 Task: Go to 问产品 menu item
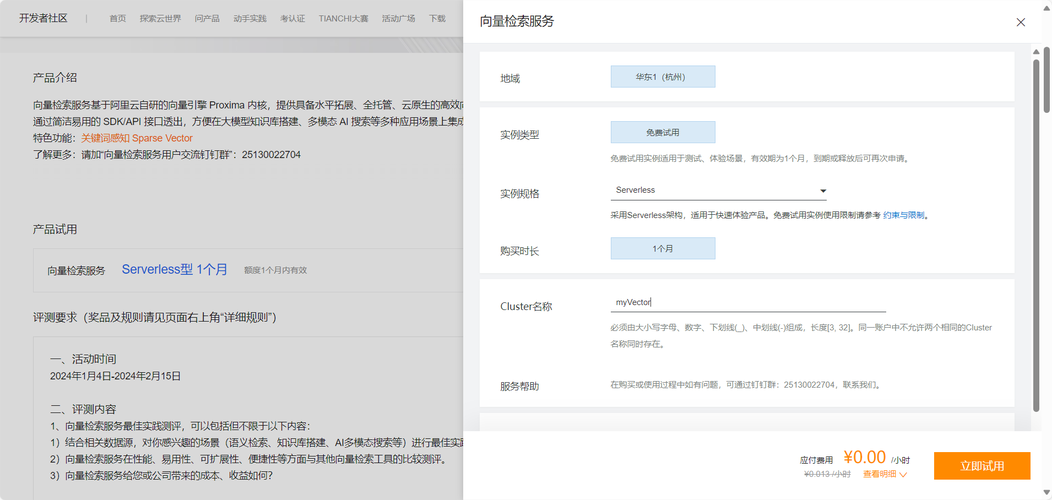[x=207, y=19]
